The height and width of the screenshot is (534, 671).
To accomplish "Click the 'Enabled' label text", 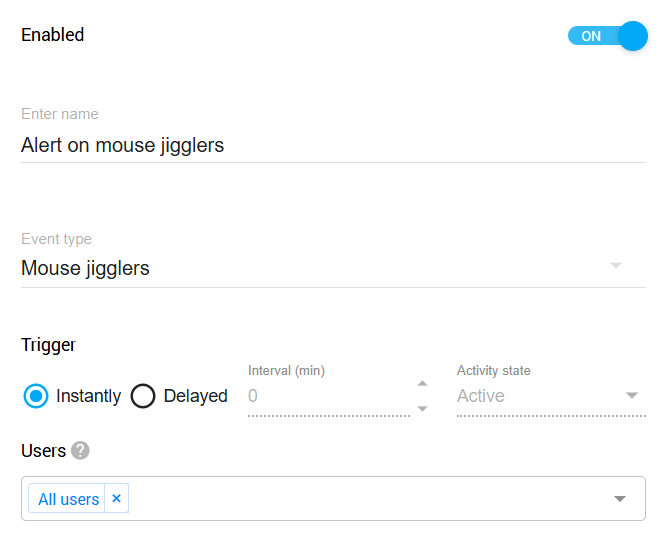I will 53,35.
